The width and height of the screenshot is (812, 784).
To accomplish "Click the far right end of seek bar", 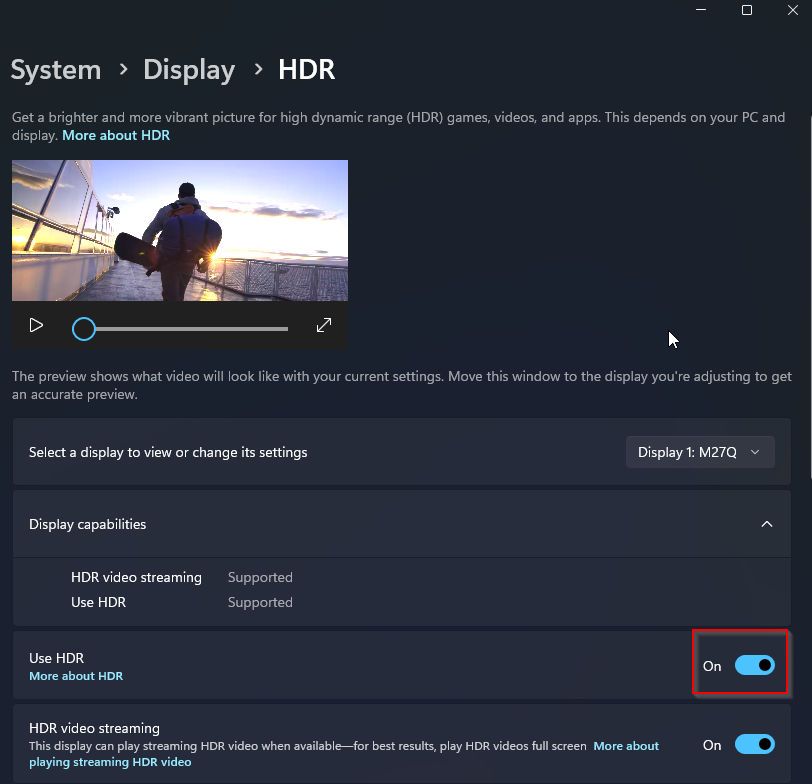I will (x=286, y=329).
